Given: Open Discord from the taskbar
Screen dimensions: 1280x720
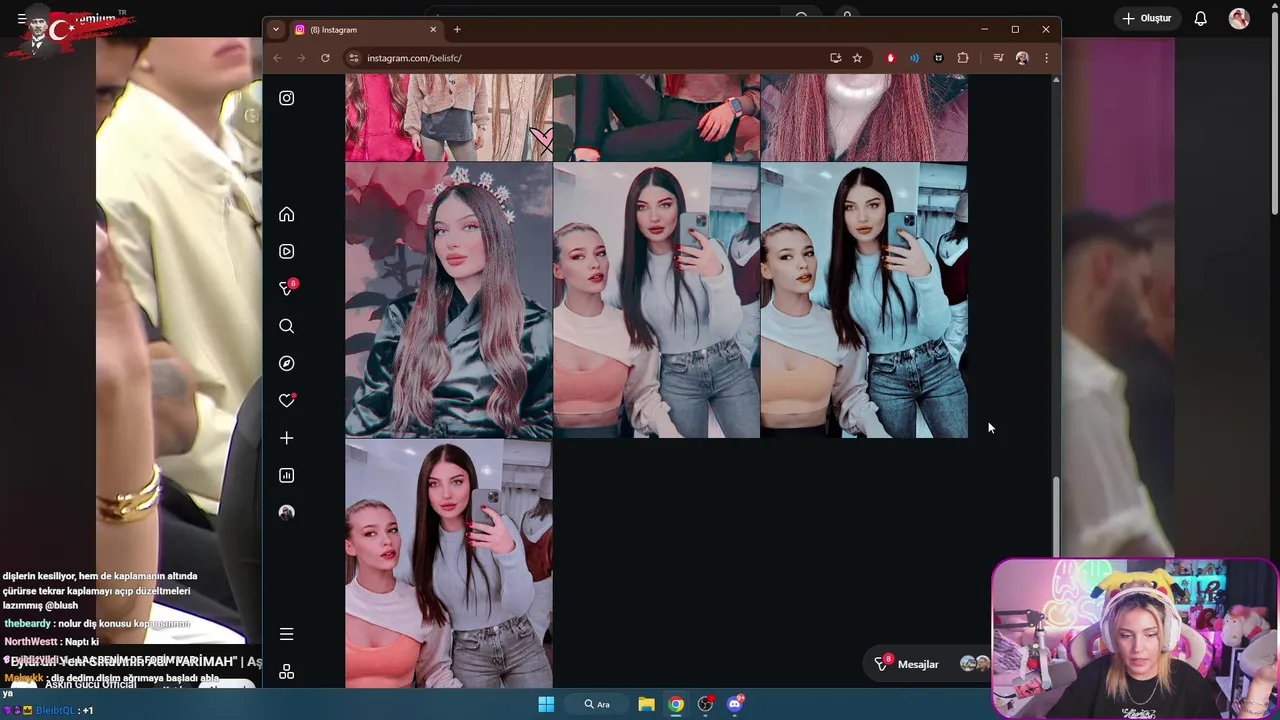Looking at the screenshot, I should [x=735, y=704].
